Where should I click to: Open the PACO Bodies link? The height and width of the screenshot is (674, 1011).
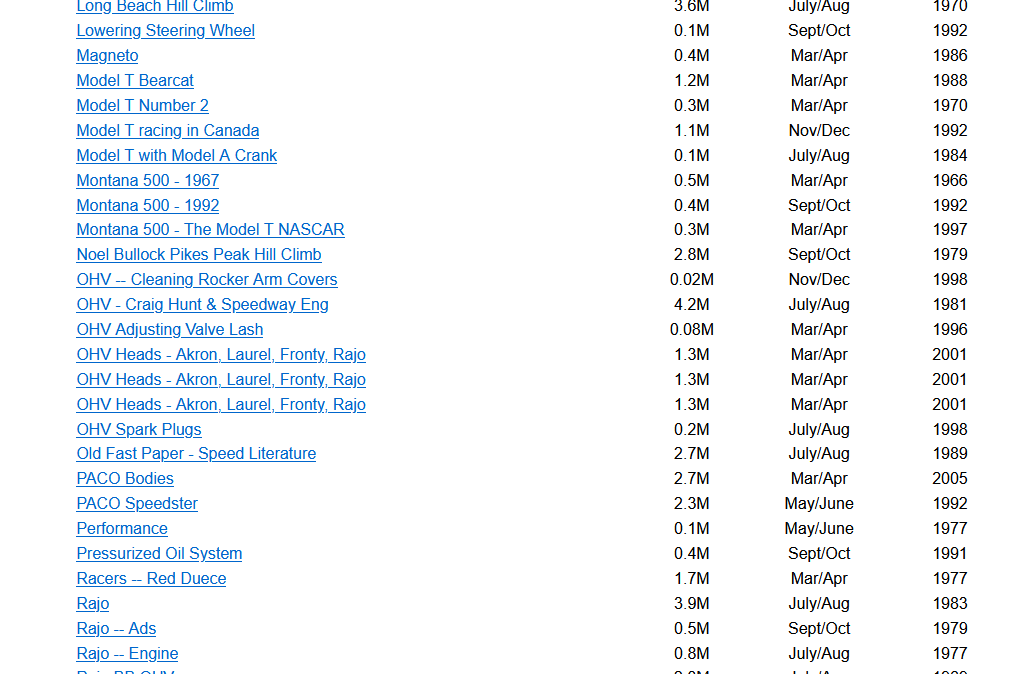pyautogui.click(x=125, y=479)
